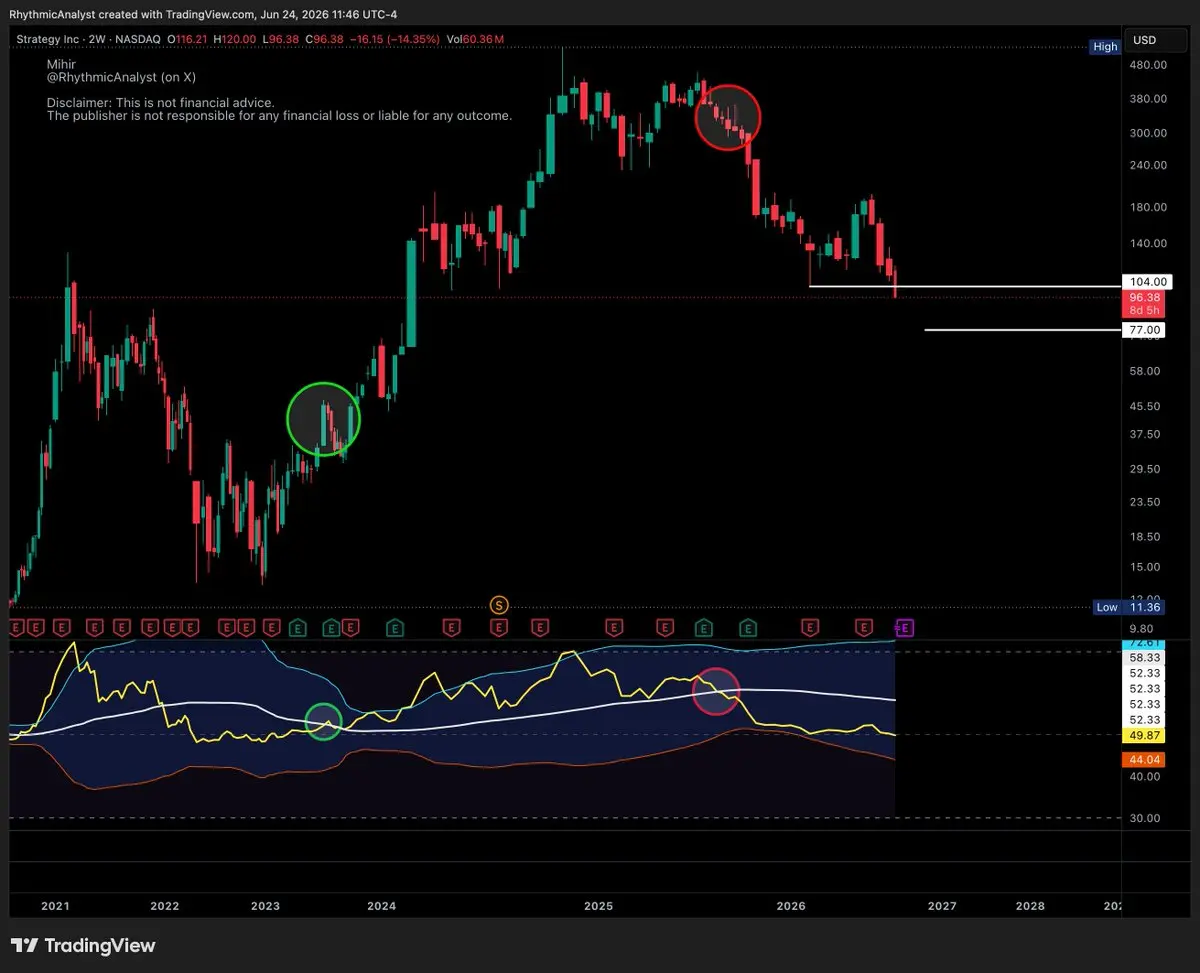The height and width of the screenshot is (973, 1200).
Task: Click the 29.50 price axis value
Action: click(x=1147, y=469)
